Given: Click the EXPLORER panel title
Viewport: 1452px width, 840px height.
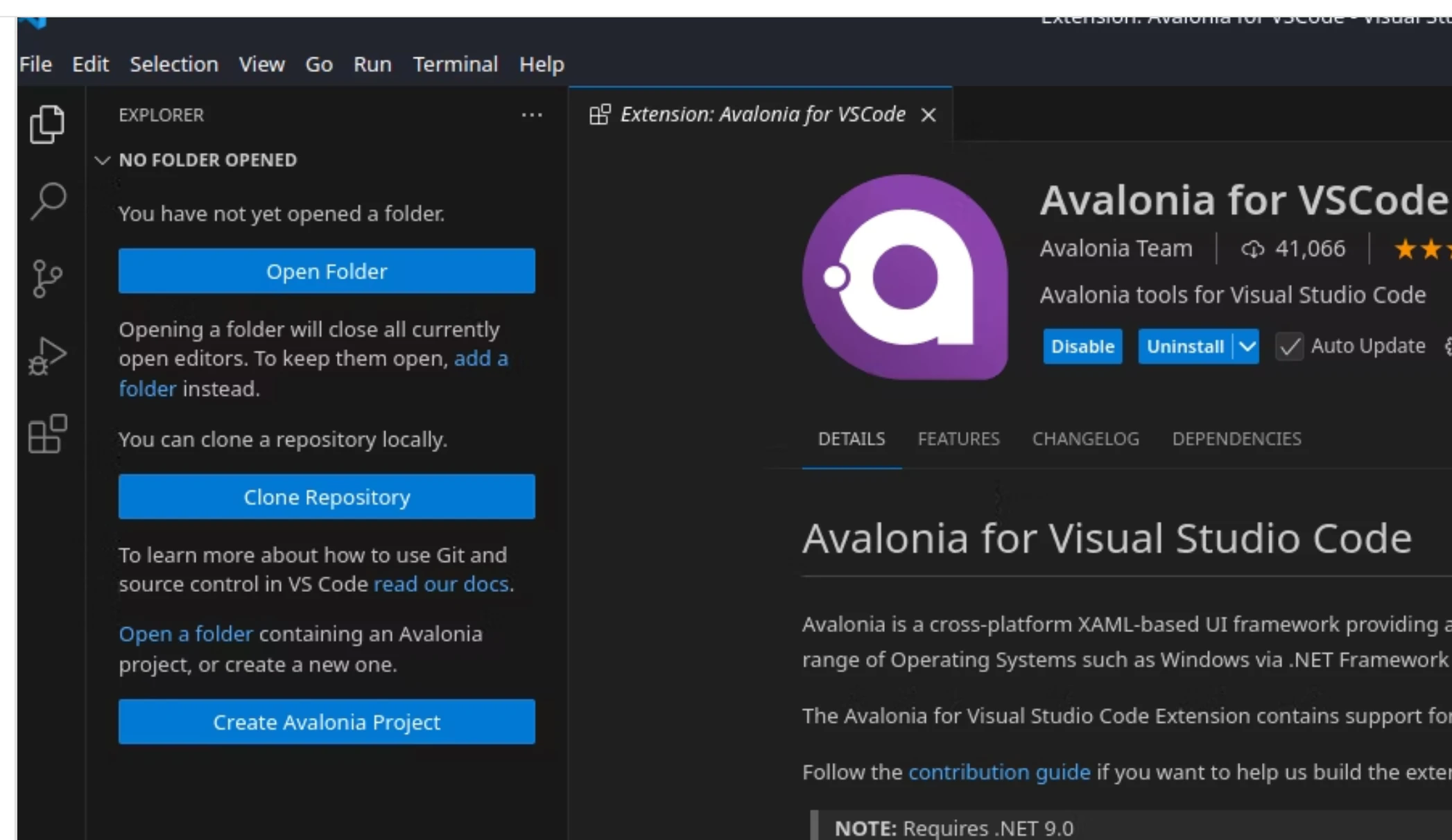Looking at the screenshot, I should coord(162,115).
